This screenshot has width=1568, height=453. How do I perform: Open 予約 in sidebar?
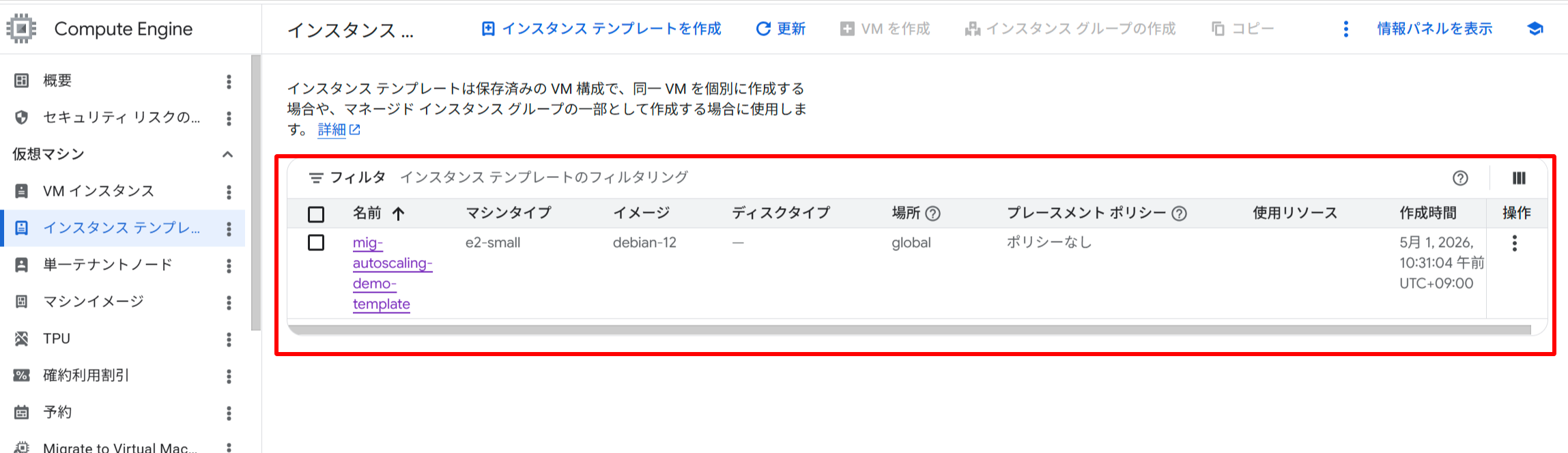(x=123, y=412)
